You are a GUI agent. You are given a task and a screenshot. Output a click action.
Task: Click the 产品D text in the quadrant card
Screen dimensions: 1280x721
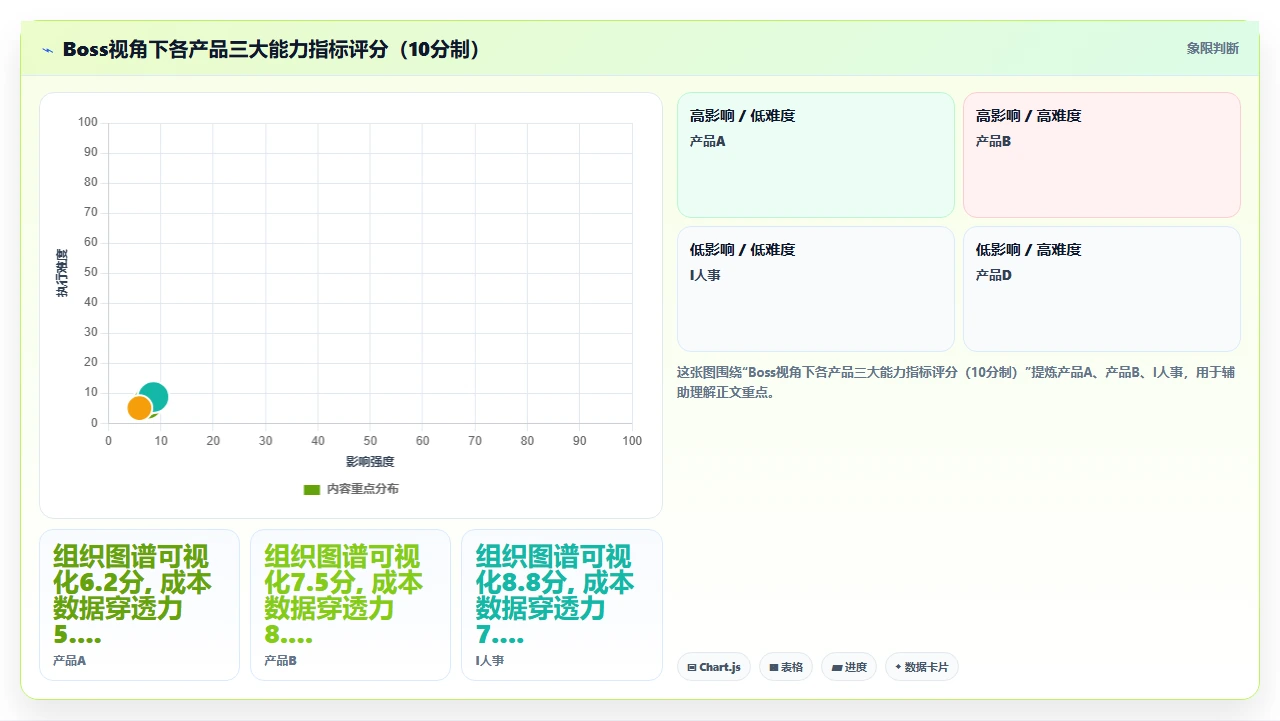click(x=994, y=275)
